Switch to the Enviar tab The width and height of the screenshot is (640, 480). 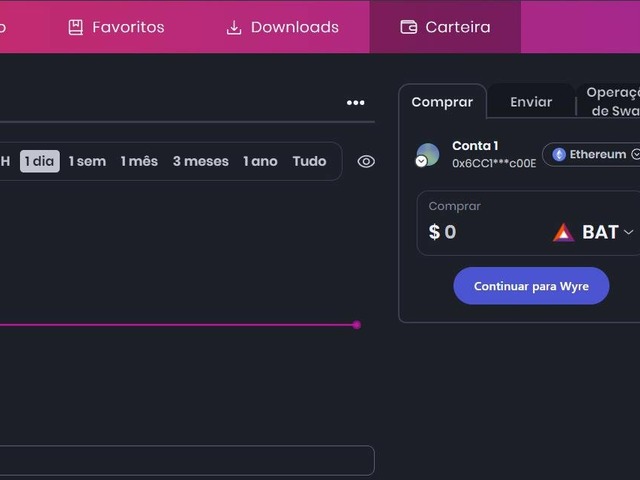[x=531, y=102]
